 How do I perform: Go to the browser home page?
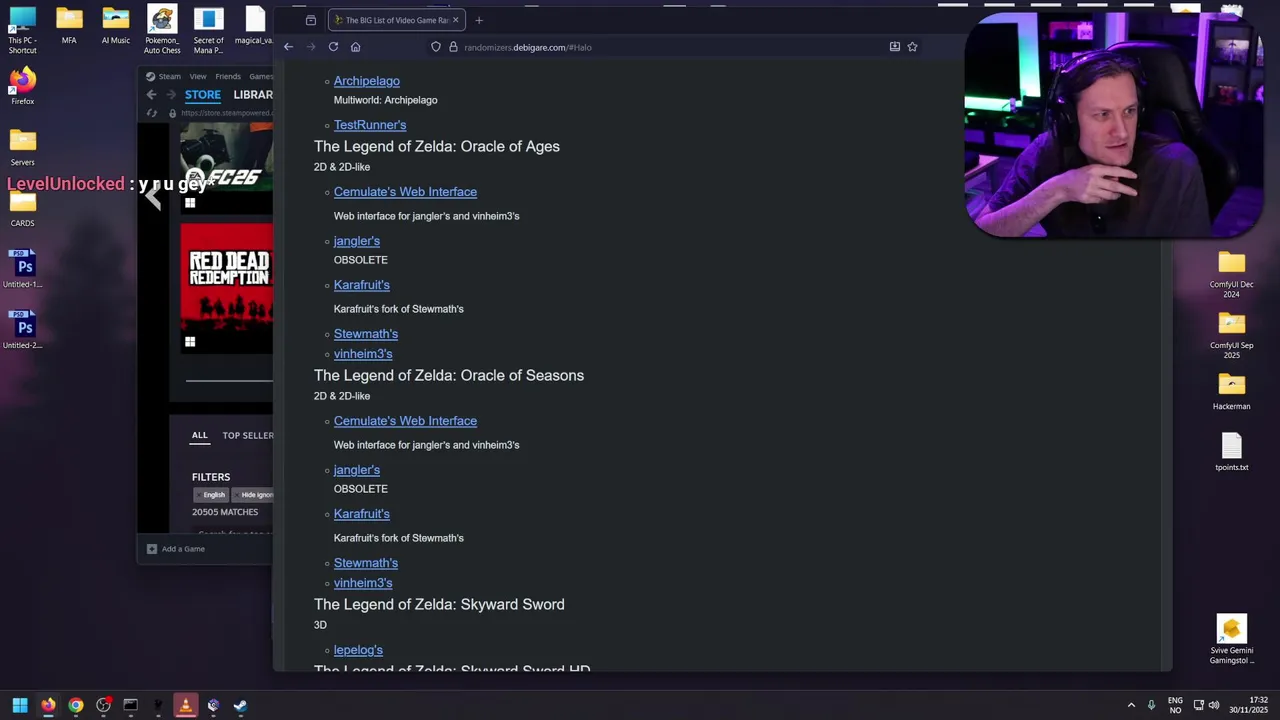(x=355, y=47)
